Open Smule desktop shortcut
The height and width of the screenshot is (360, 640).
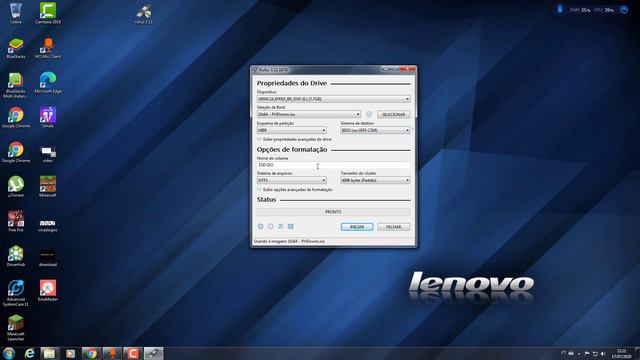click(48, 118)
